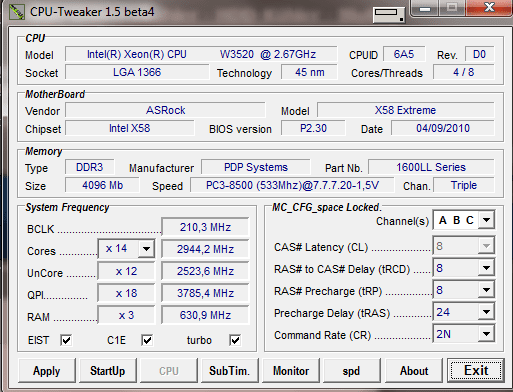Click the Apply button

[47, 371]
